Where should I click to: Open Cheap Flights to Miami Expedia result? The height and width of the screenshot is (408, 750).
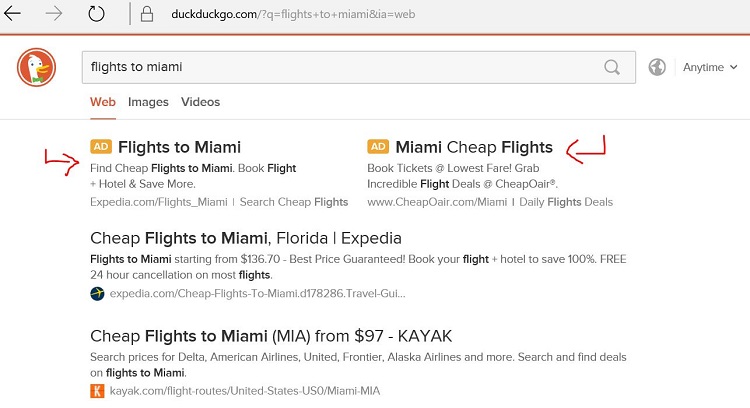(245, 238)
